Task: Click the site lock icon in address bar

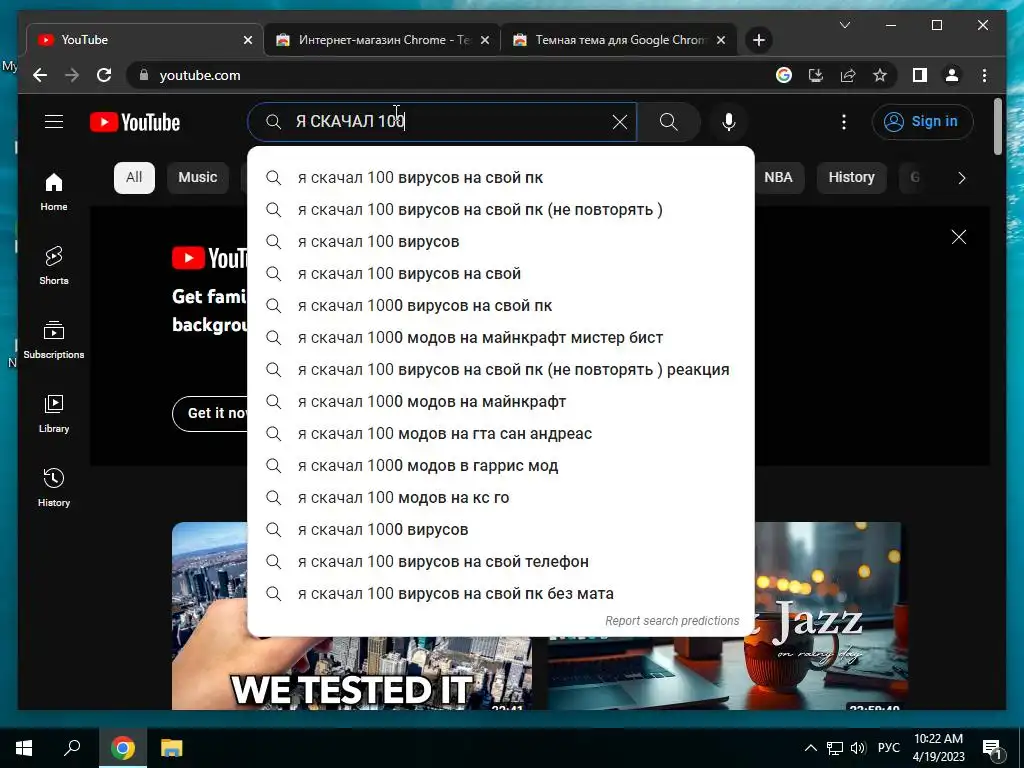Action: click(x=144, y=75)
